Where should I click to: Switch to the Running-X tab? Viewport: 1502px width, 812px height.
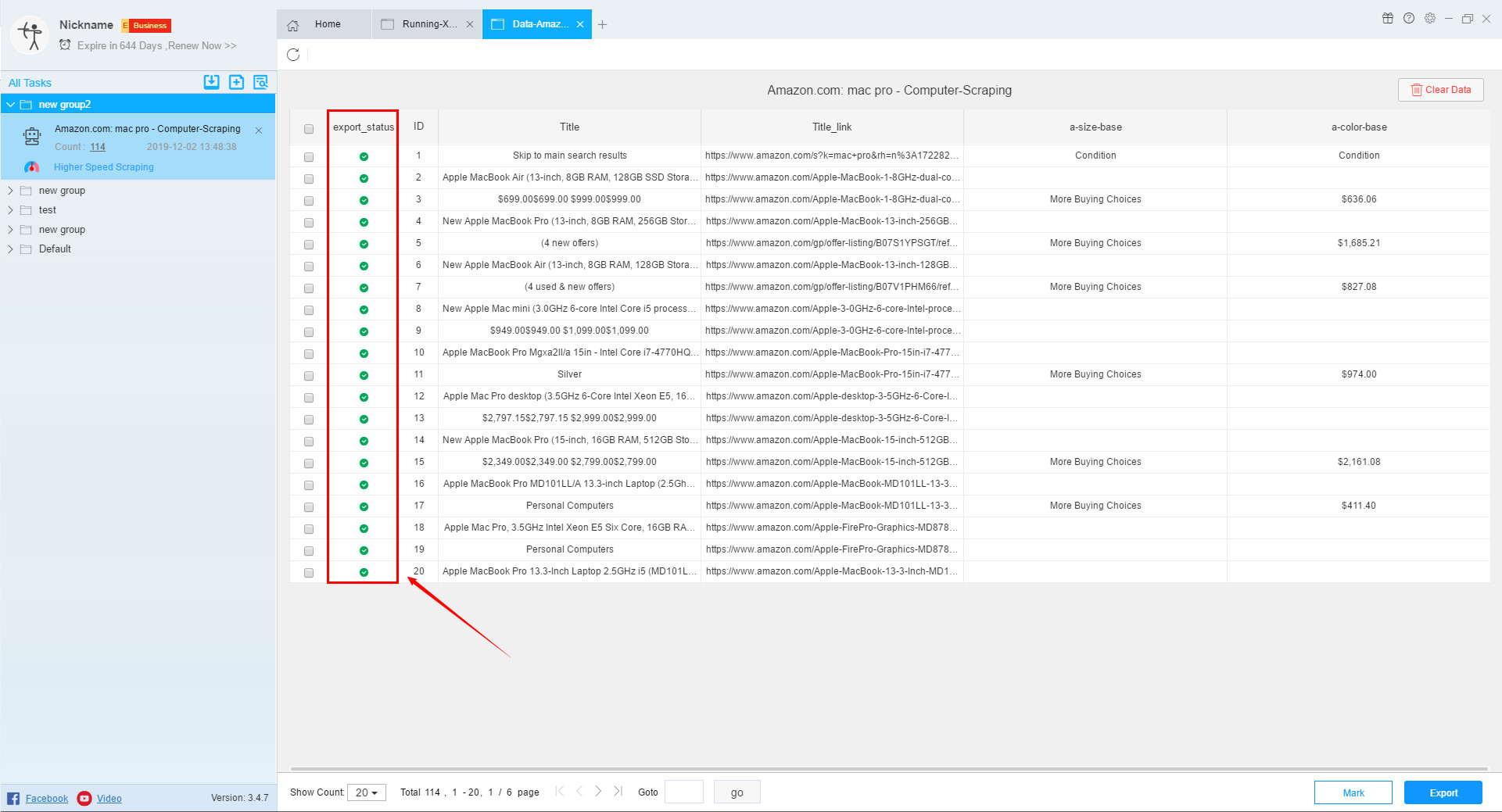(x=426, y=24)
